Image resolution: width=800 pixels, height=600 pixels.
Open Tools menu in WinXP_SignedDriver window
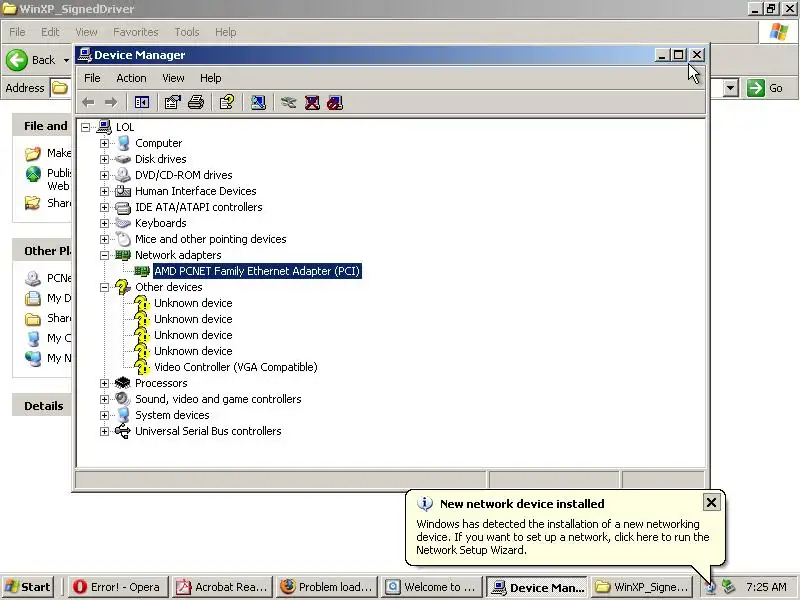pos(187,32)
